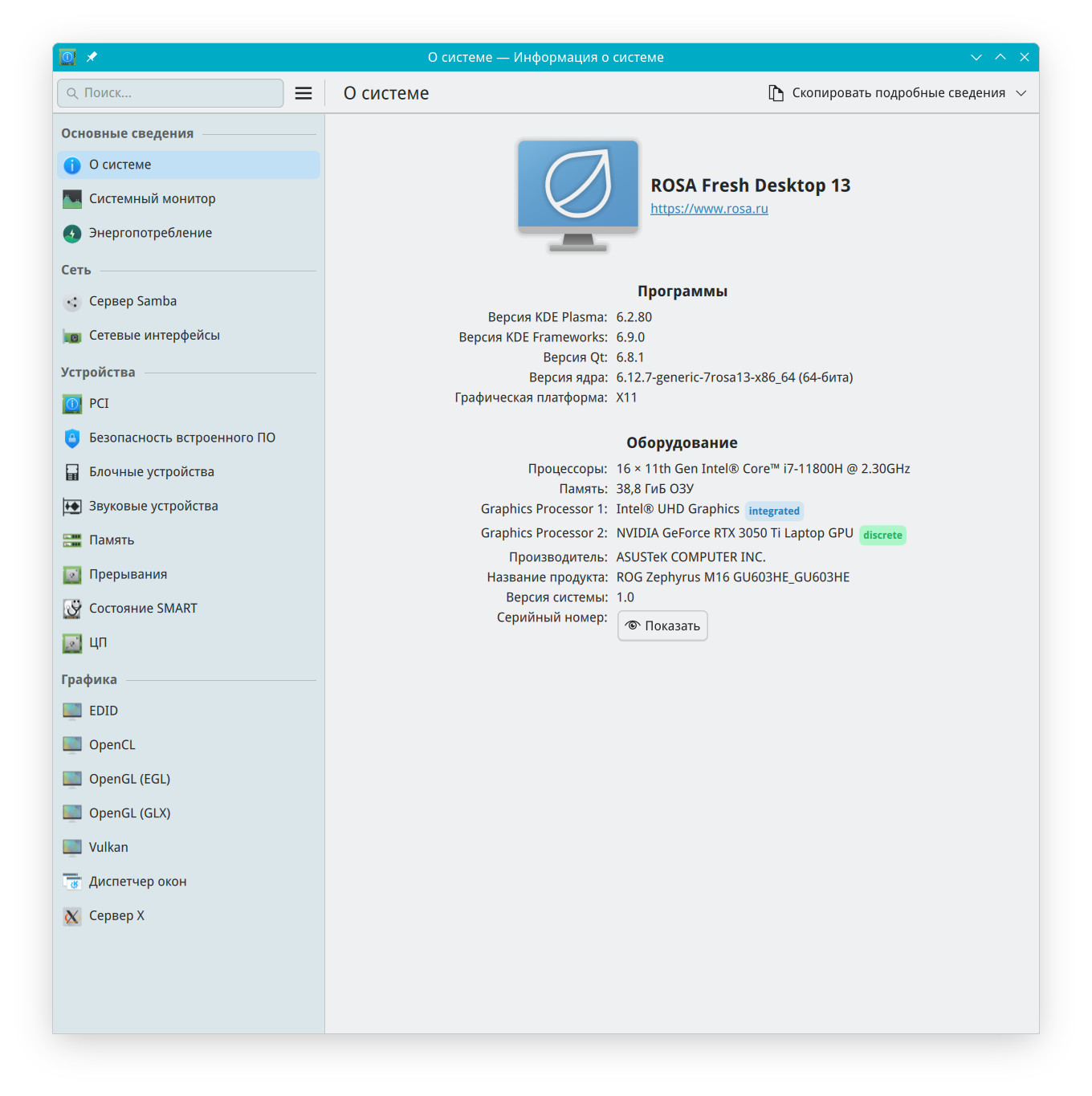Click the shield icon for Безопасность встроенного ПО

72,438
